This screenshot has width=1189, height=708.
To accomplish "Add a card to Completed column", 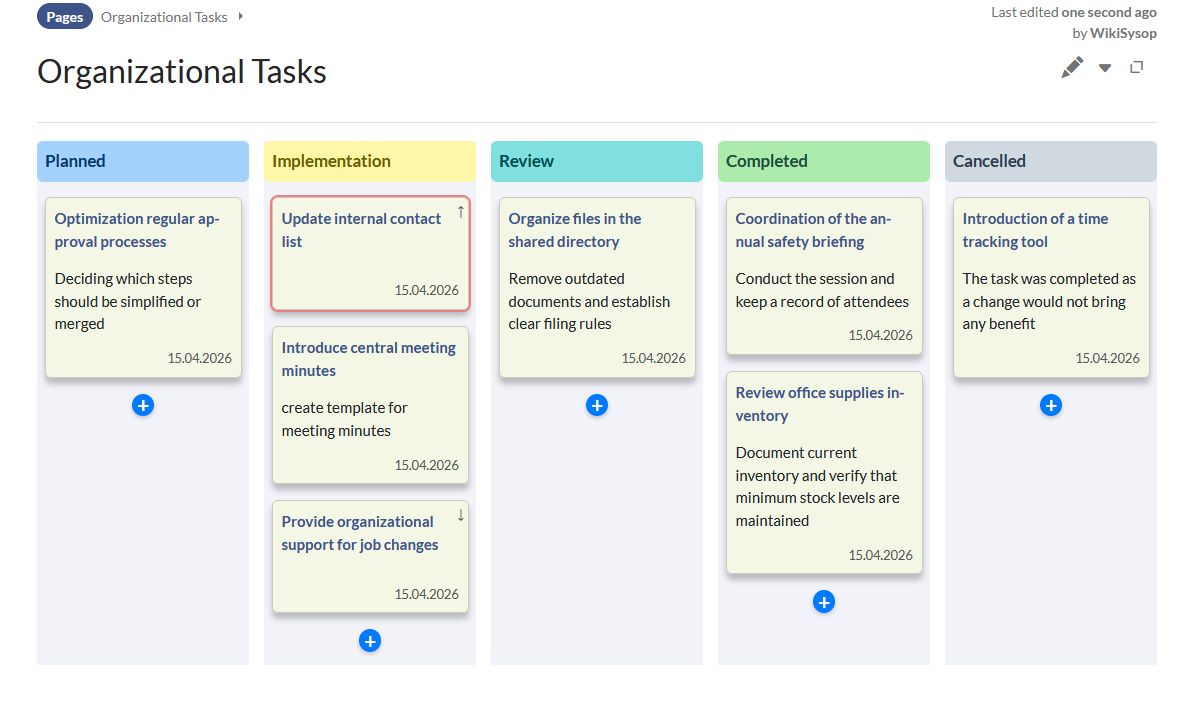I will pos(824,602).
